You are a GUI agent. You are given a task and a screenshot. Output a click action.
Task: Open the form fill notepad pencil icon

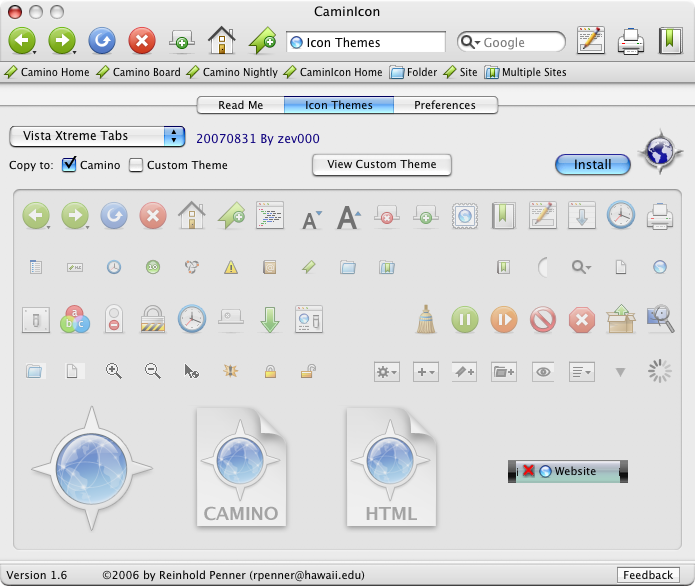pyautogui.click(x=591, y=40)
